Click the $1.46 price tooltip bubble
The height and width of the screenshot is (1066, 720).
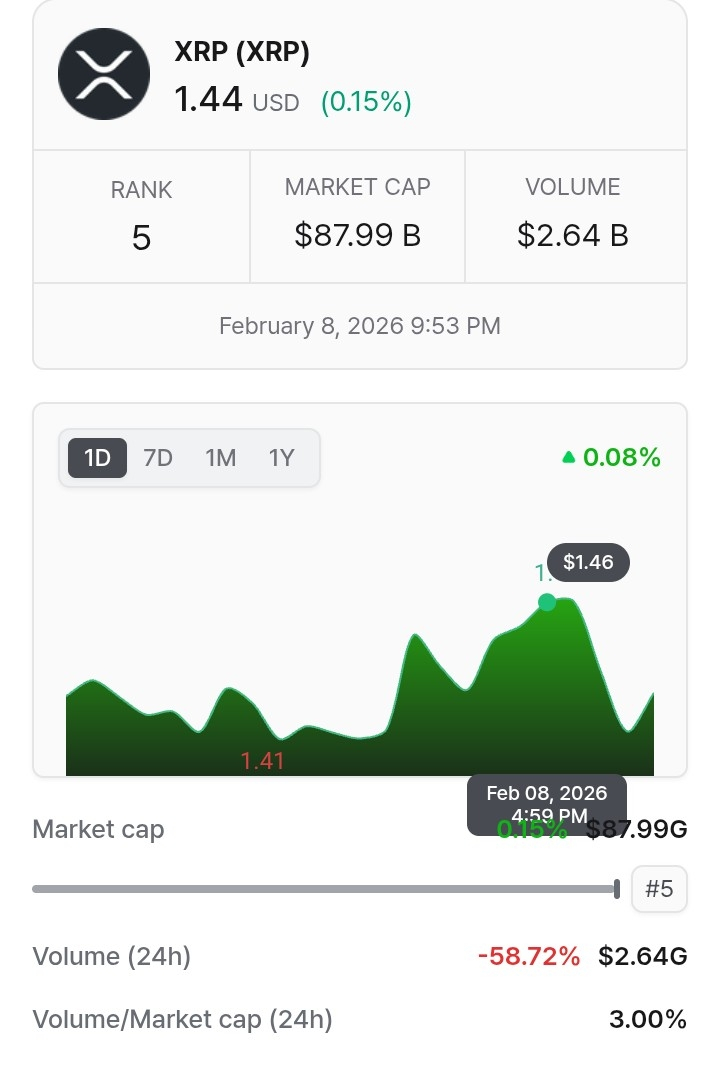tap(588, 562)
